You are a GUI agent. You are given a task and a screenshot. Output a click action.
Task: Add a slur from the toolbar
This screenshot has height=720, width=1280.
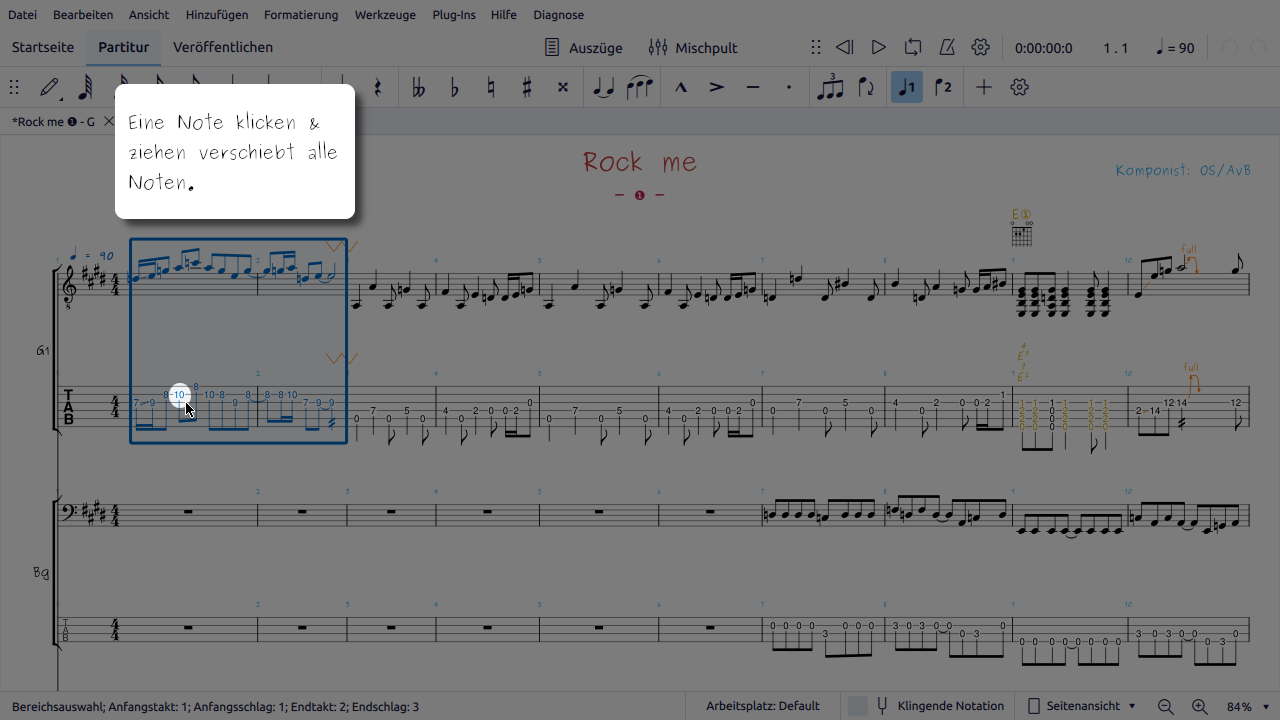click(639, 88)
